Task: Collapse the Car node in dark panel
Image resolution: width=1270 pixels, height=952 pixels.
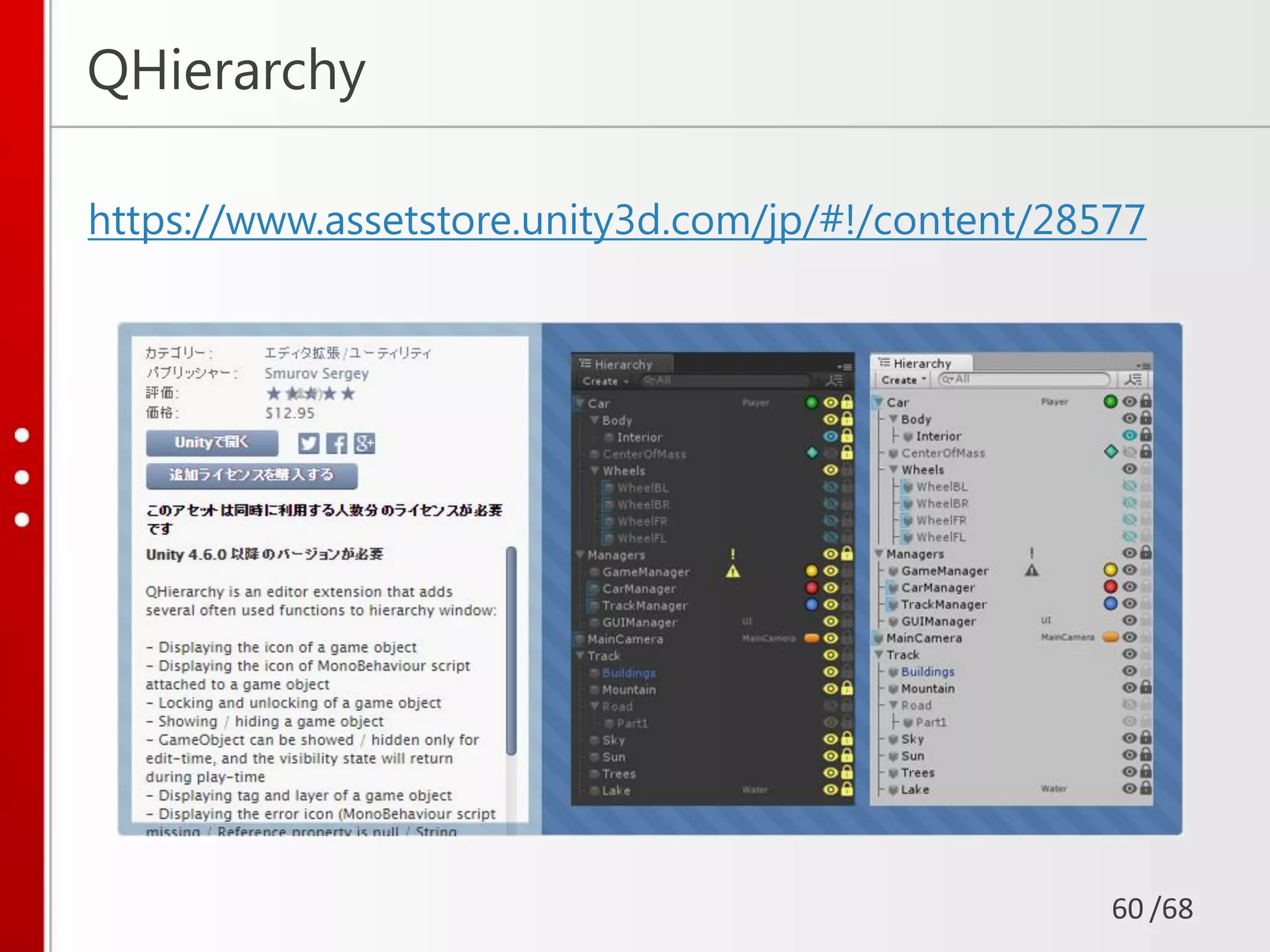Action: pos(579,403)
